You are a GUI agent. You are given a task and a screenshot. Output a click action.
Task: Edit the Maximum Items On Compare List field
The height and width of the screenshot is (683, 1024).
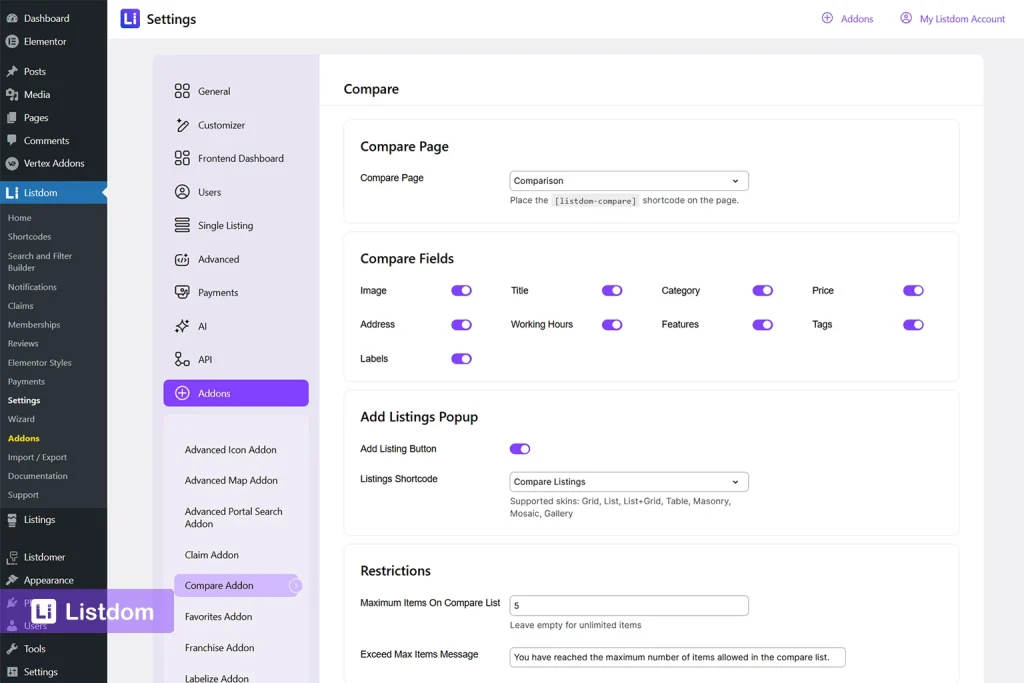pos(628,605)
